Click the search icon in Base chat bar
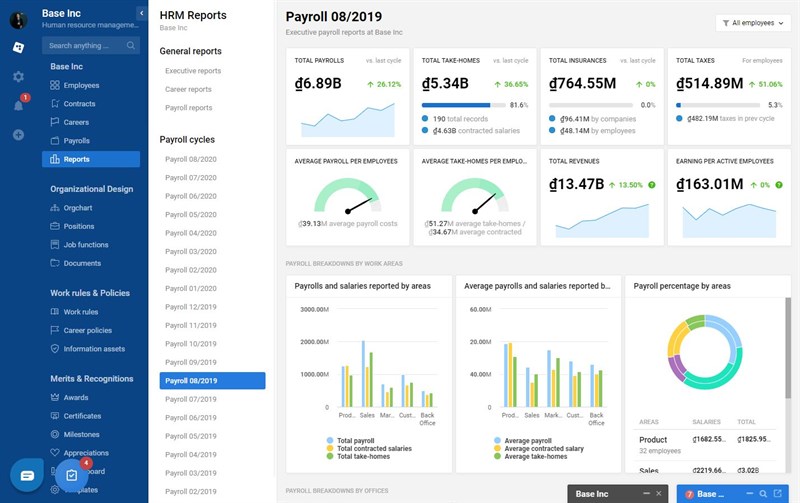The height and width of the screenshot is (503, 800). click(x=762, y=494)
